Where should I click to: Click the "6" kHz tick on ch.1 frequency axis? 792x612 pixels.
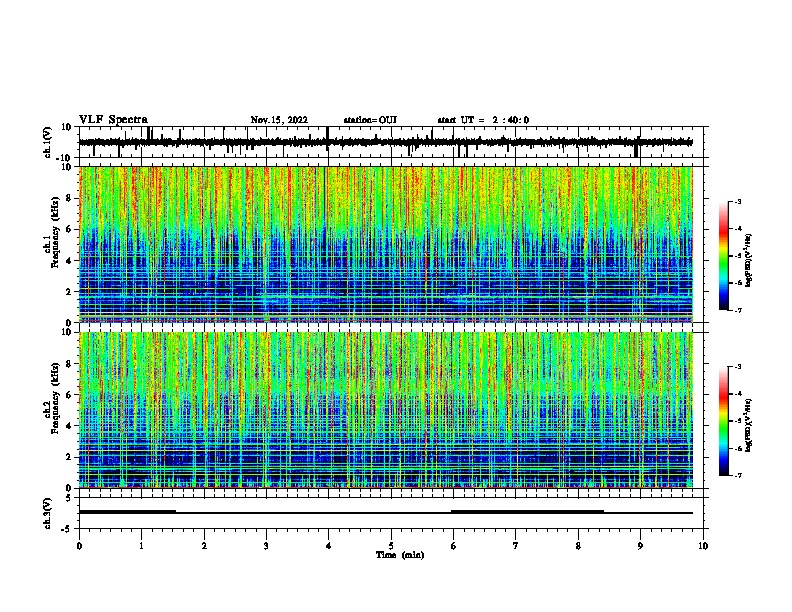point(70,230)
